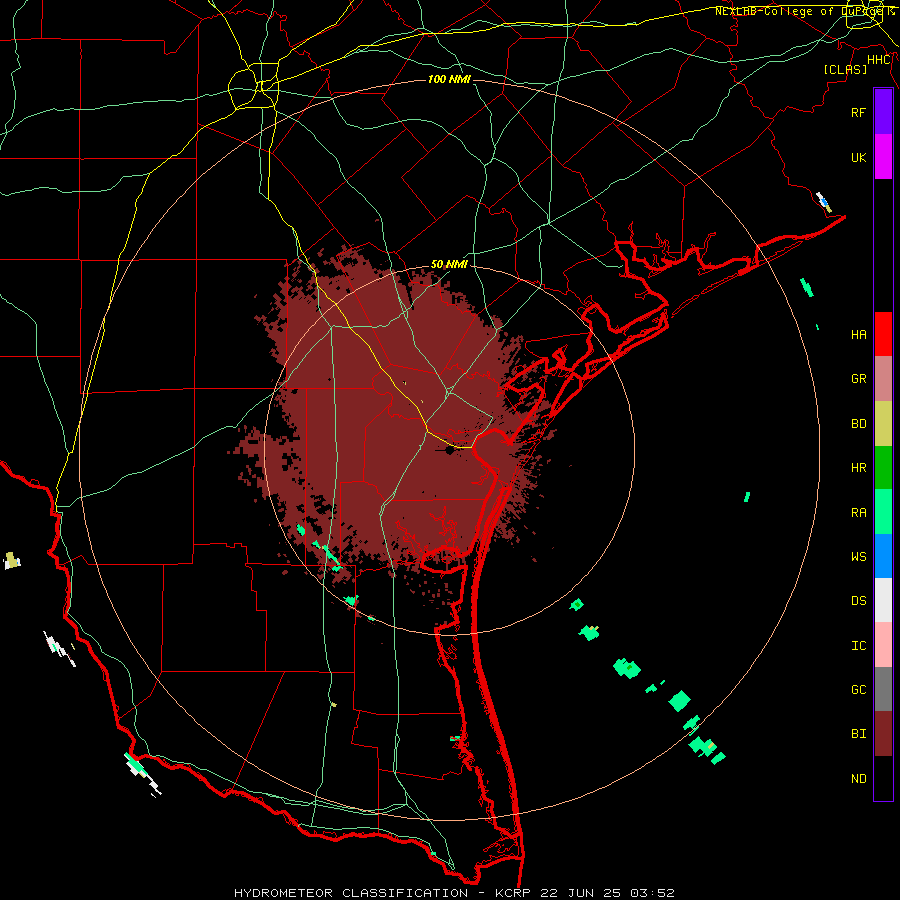
Task: Click the BI brown legend swatch
Action: point(883,734)
